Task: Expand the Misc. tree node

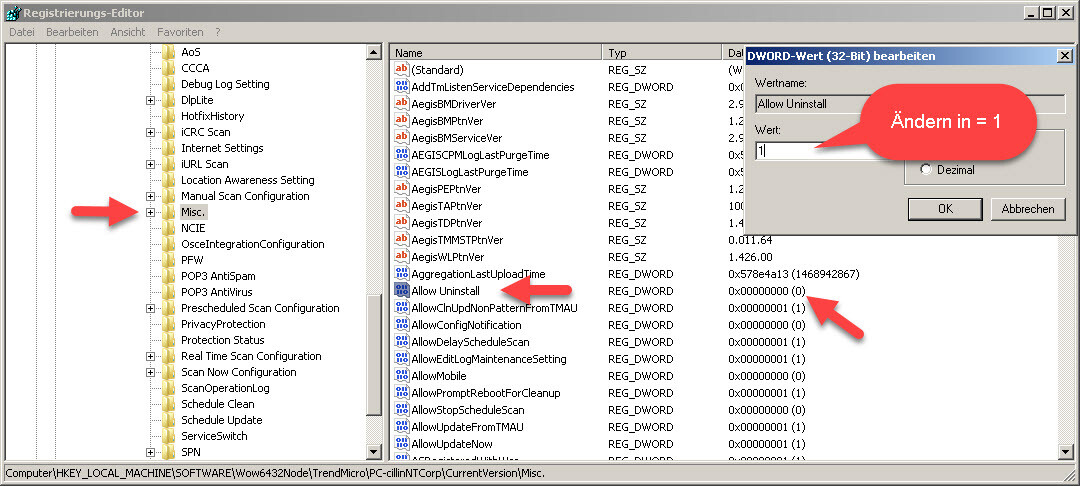Action: [150, 212]
